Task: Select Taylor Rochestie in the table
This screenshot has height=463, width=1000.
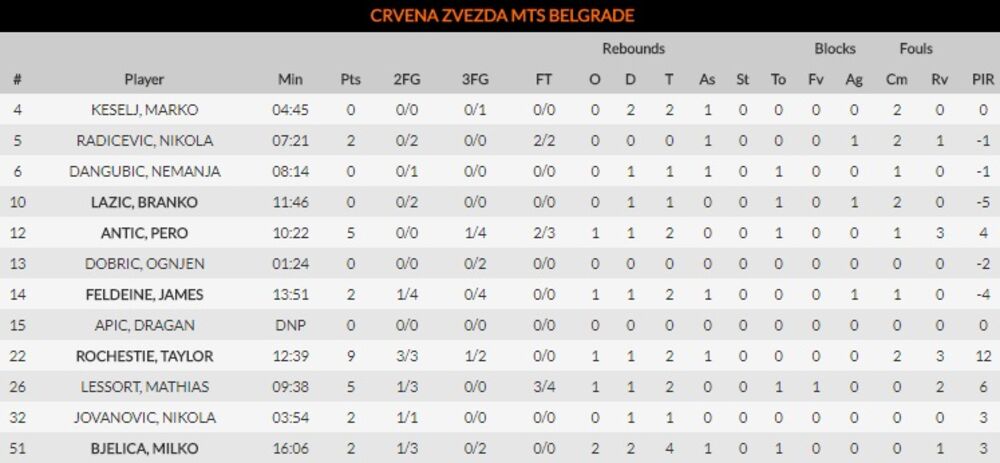Action: 145,356
